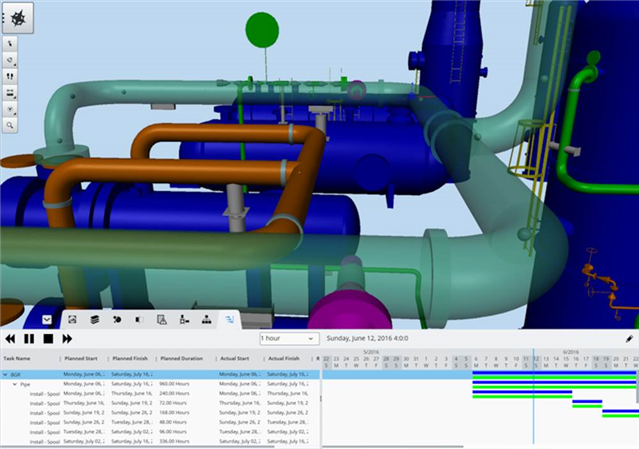Select Install - Spool task with 72.00 Hours
639x449 pixels.
[x=160, y=403]
